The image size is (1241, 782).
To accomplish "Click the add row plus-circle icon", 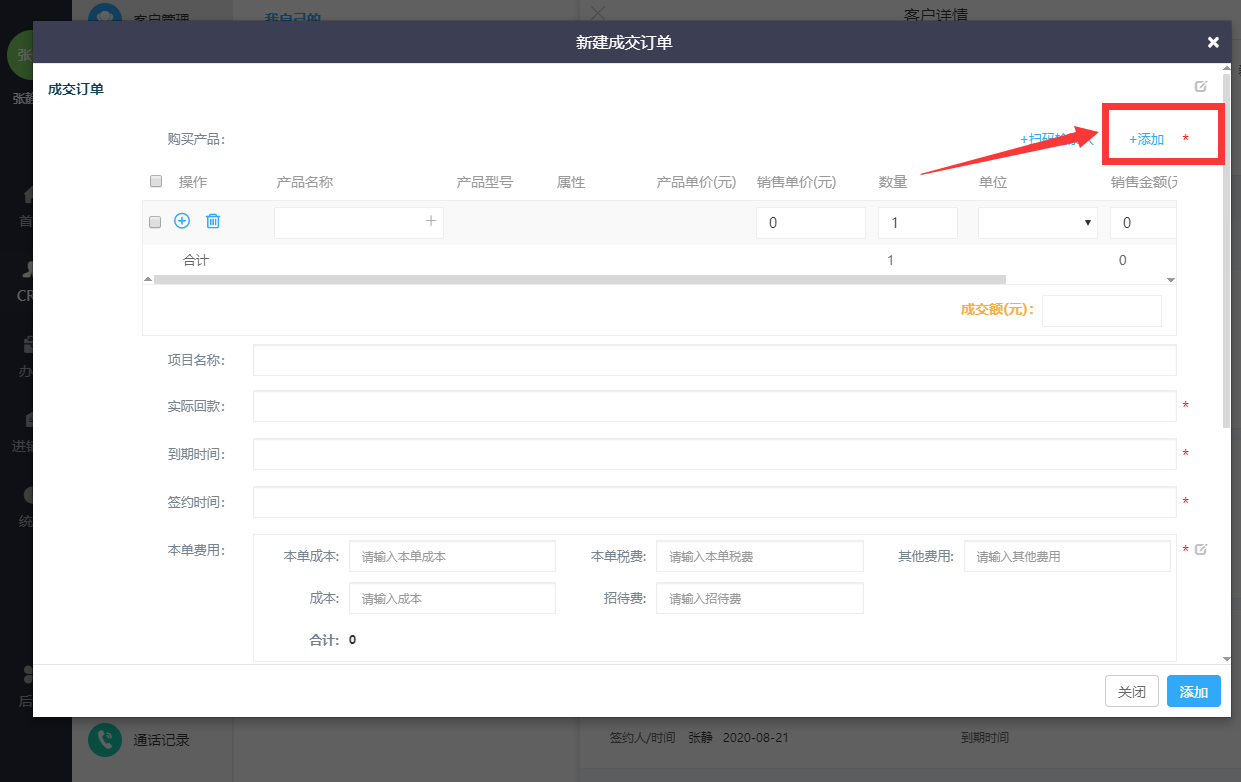I will 182,221.
